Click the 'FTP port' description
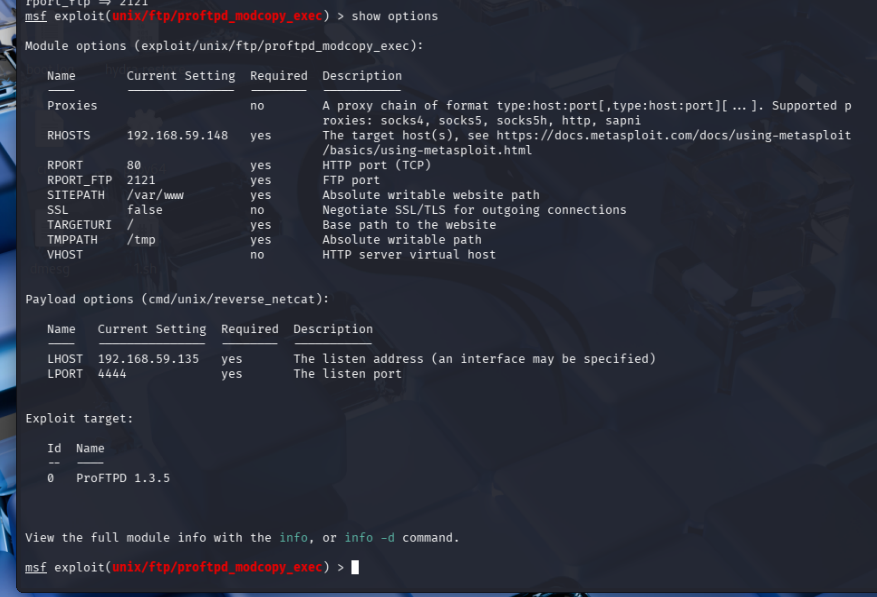This screenshot has width=877, height=597. (351, 180)
